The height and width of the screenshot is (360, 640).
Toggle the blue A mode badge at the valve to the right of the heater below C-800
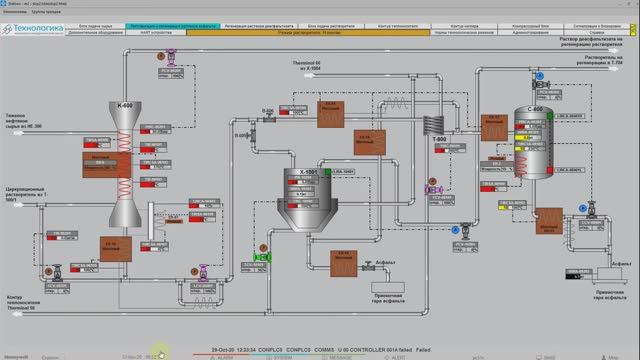coord(583,209)
